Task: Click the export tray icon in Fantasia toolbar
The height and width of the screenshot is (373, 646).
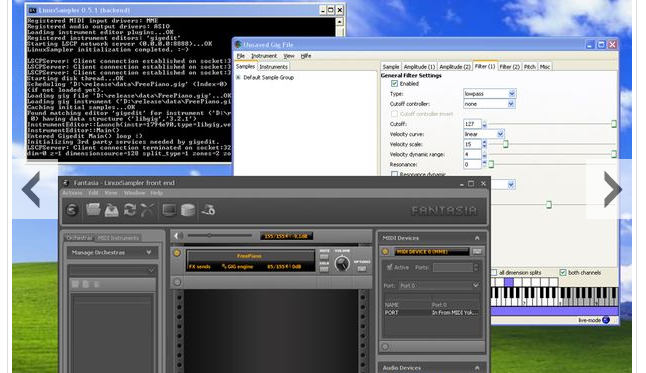Action: pyautogui.click(x=112, y=210)
